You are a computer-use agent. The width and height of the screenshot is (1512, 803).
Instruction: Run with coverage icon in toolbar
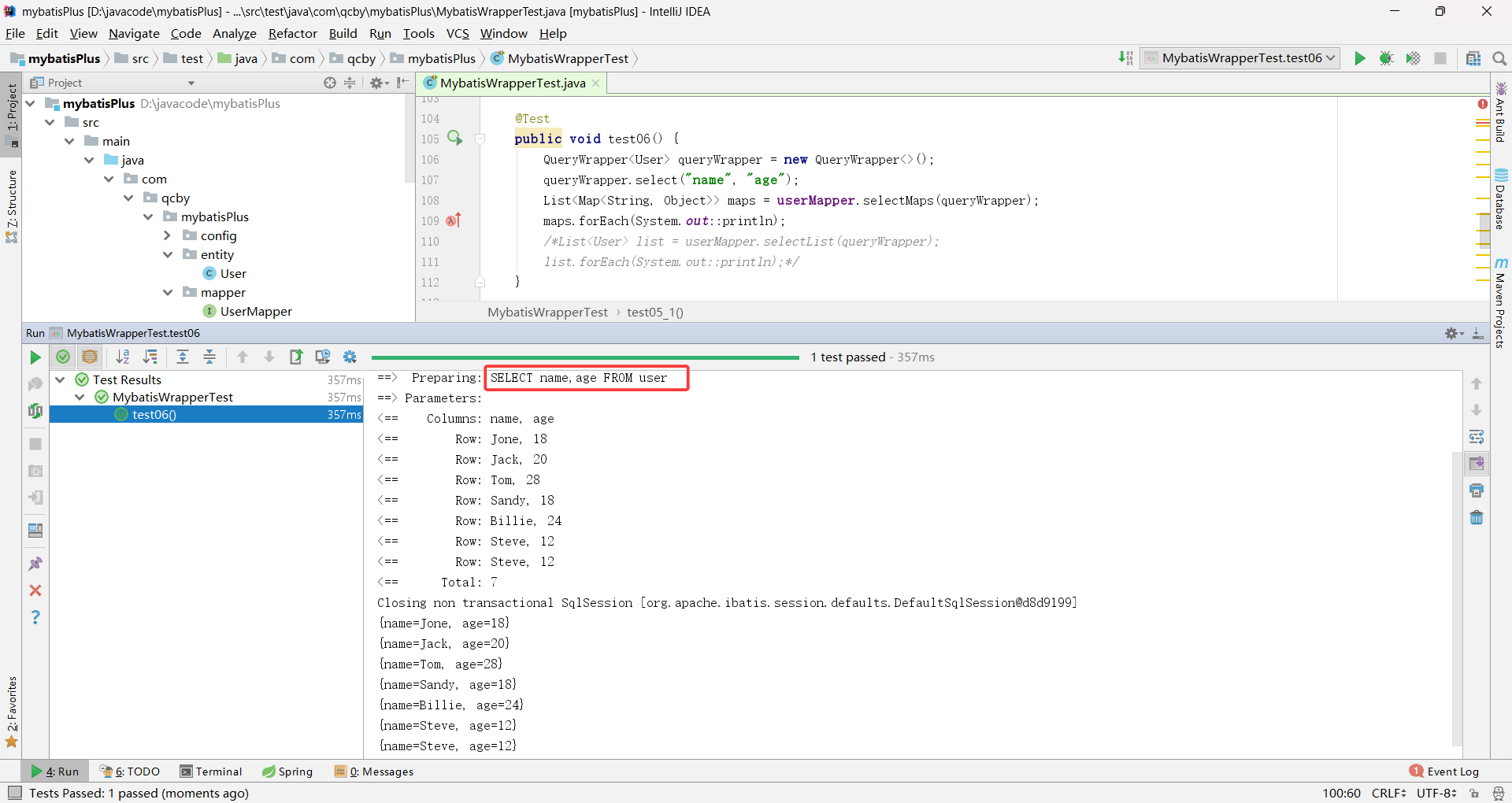(1414, 58)
